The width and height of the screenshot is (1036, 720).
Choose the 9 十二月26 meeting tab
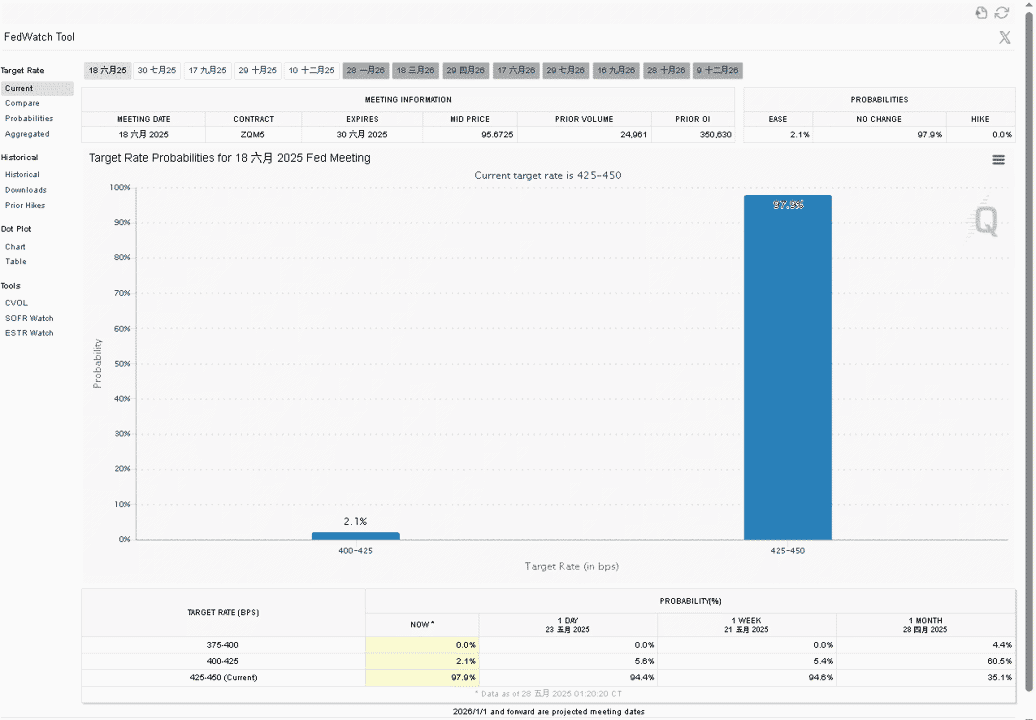[718, 71]
